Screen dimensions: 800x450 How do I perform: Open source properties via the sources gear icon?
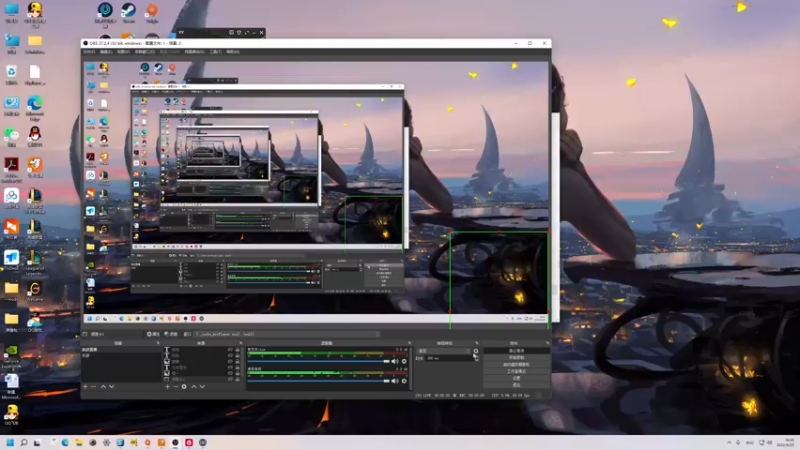pyautogui.click(x=184, y=387)
